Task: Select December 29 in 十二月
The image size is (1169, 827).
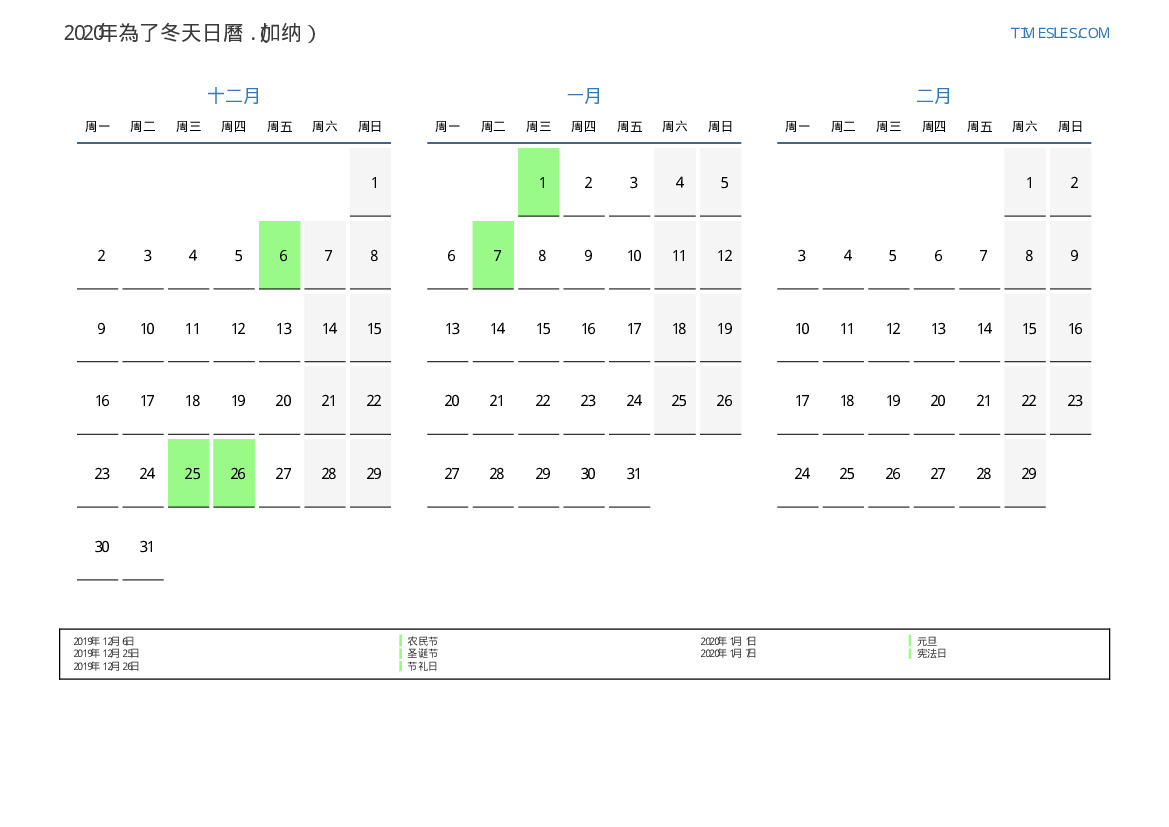Action: click(371, 474)
